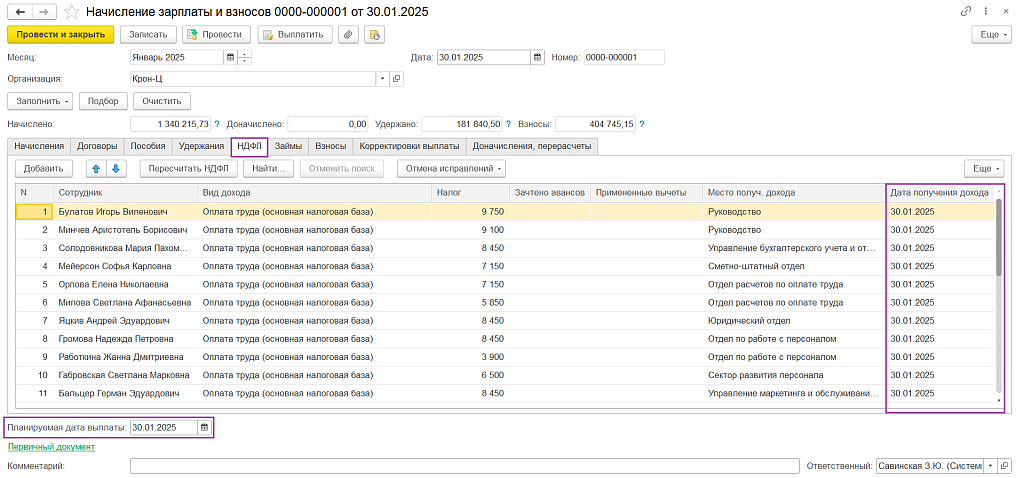The height and width of the screenshot is (478, 1024).
Task: Select row Работкина Жанна Дмитриевна
Action: coord(505,357)
